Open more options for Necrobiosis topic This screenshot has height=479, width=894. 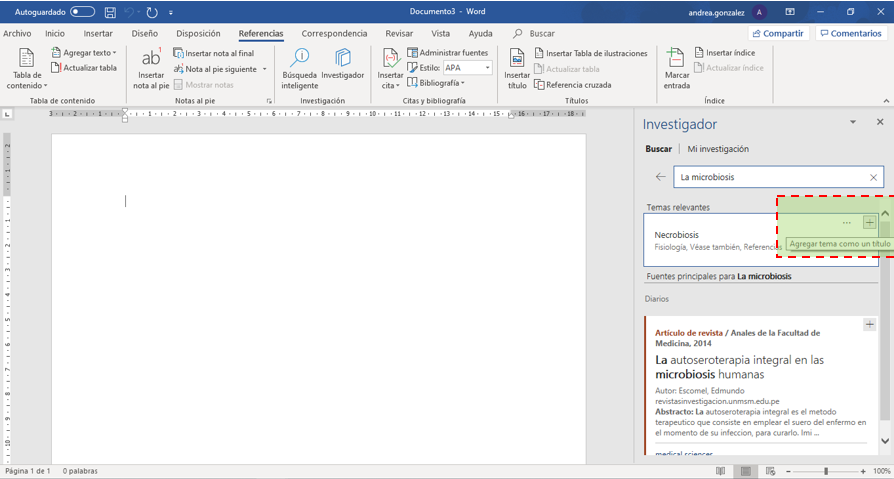click(x=846, y=222)
